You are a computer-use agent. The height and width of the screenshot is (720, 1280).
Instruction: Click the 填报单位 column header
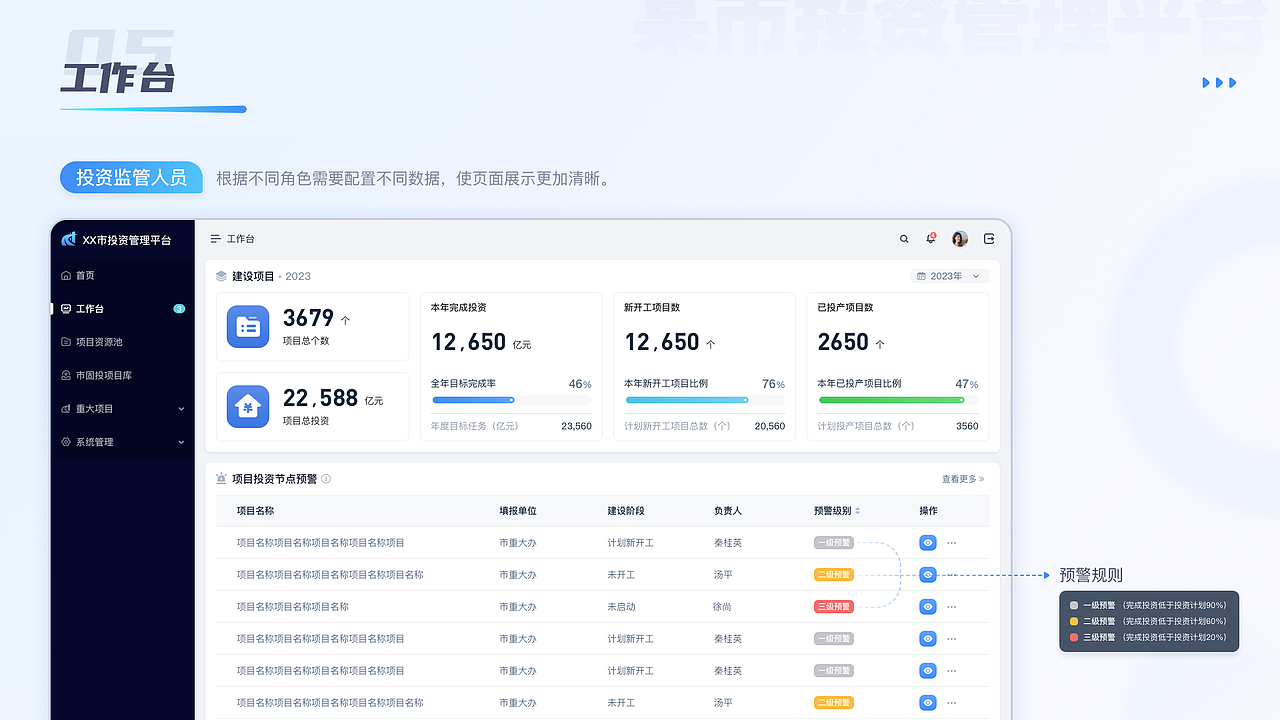(x=518, y=511)
